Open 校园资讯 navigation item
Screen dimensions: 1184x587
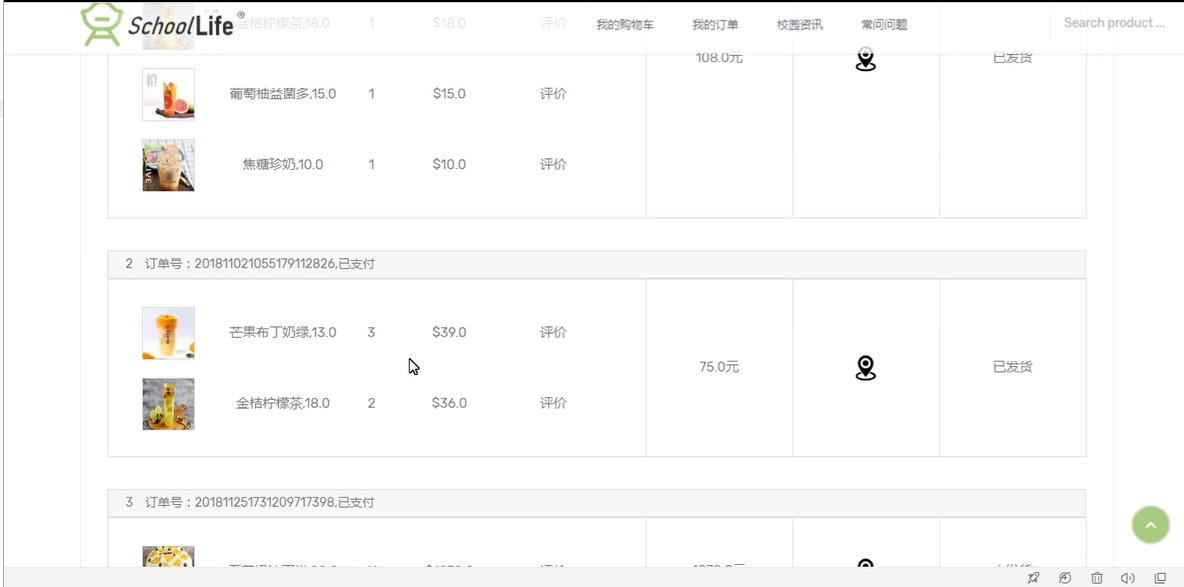800,25
